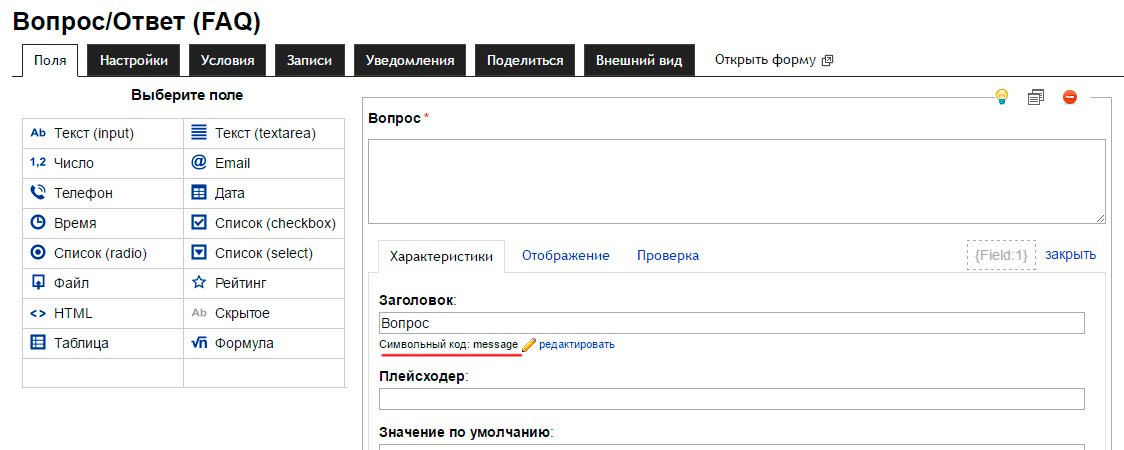
Task: Add a Дата calendar field
Action: click(x=229, y=193)
